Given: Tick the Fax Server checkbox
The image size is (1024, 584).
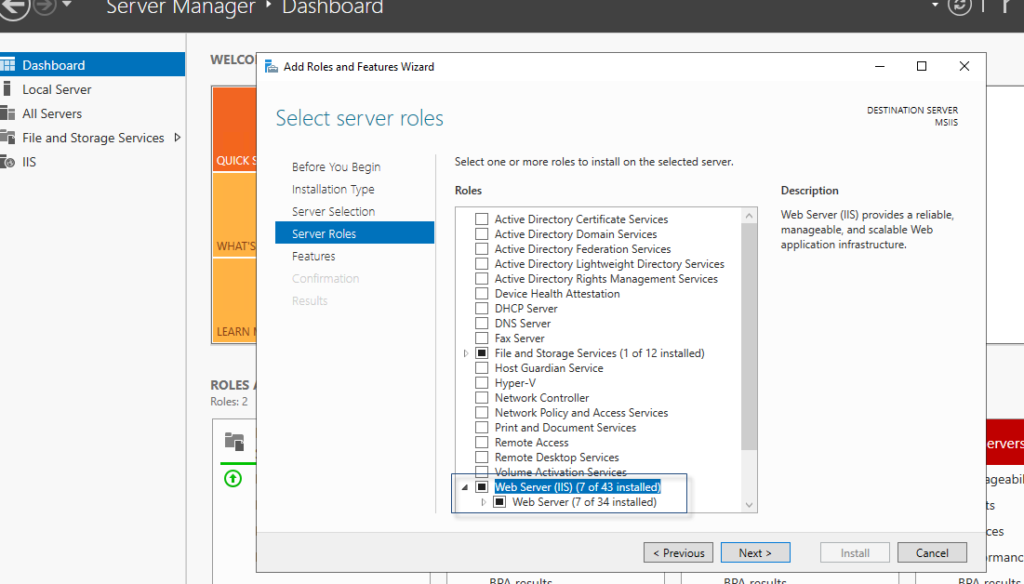Looking at the screenshot, I should tap(481, 338).
